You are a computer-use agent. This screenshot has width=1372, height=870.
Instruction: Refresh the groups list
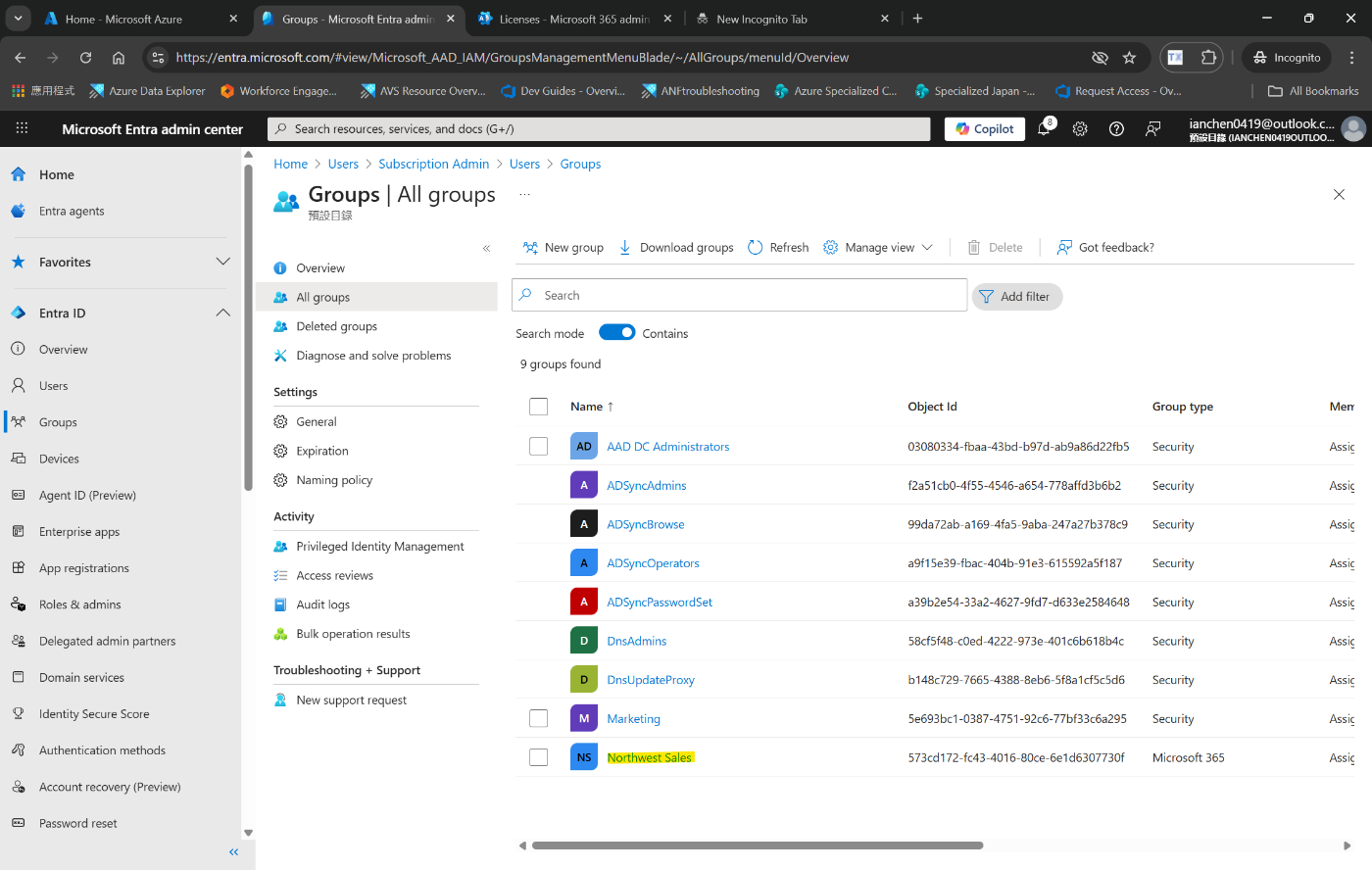pyautogui.click(x=778, y=247)
